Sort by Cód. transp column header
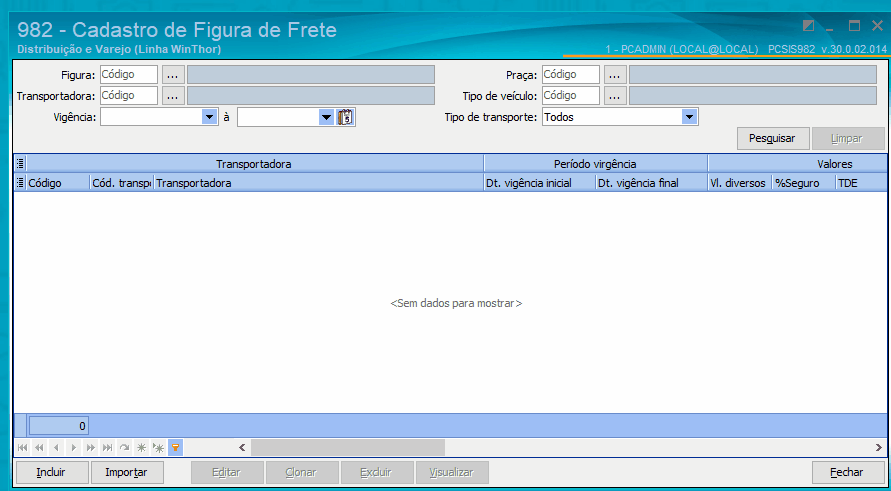 click(x=122, y=183)
